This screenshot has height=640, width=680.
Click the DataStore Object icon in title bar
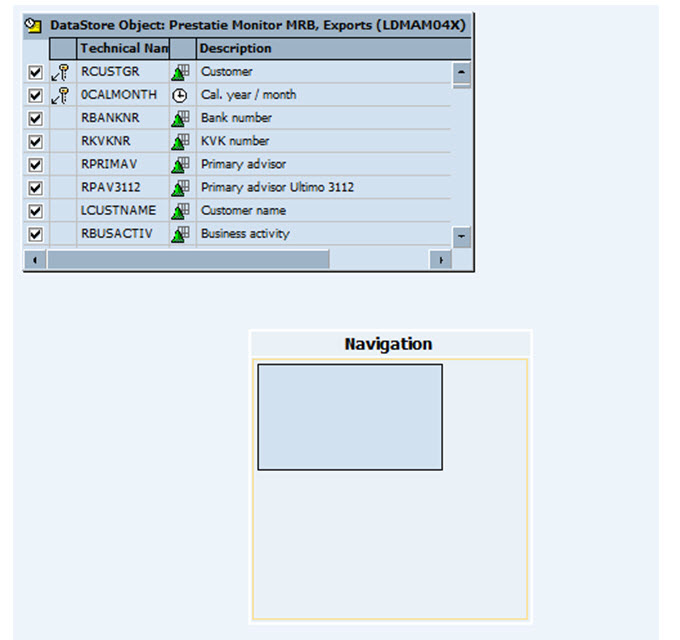tap(35, 24)
